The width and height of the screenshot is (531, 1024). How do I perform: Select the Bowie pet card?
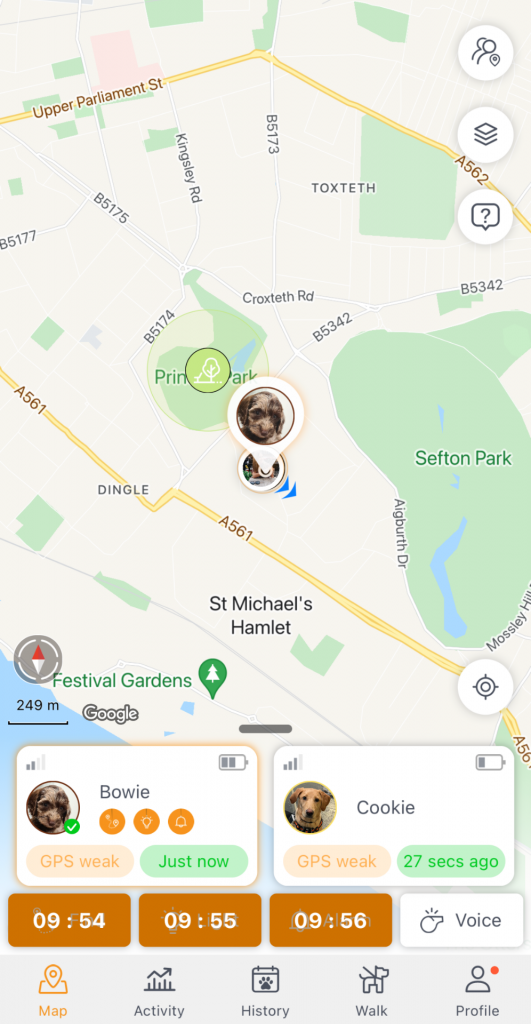click(x=137, y=816)
